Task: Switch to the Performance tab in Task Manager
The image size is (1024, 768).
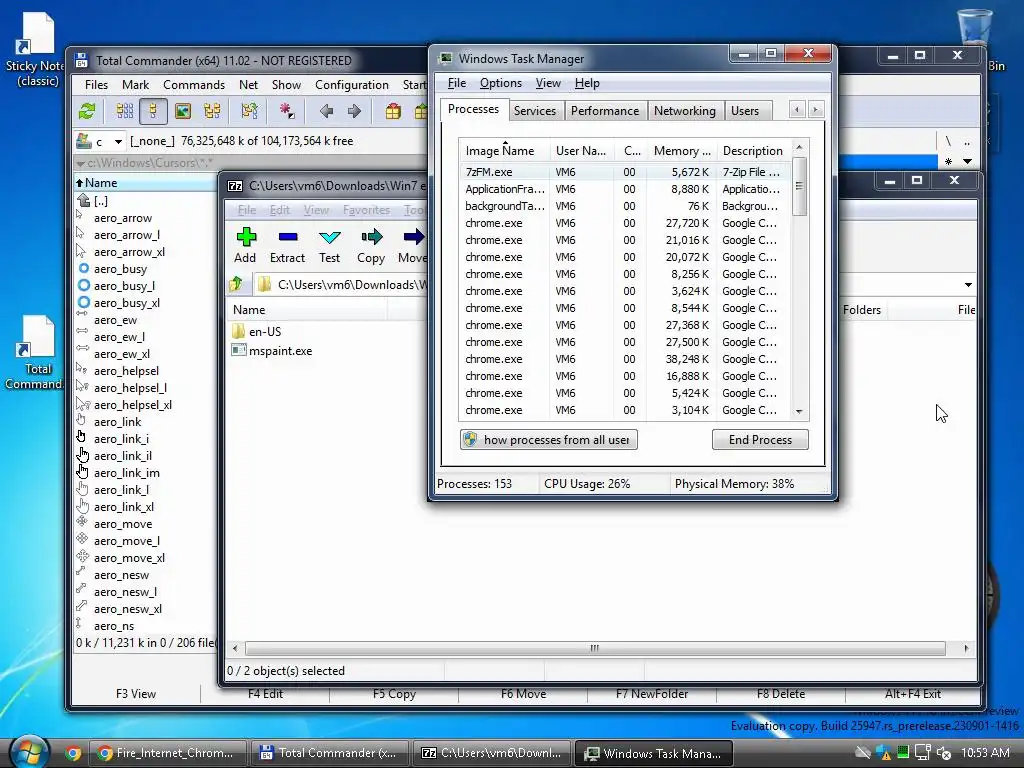Action: (x=605, y=110)
